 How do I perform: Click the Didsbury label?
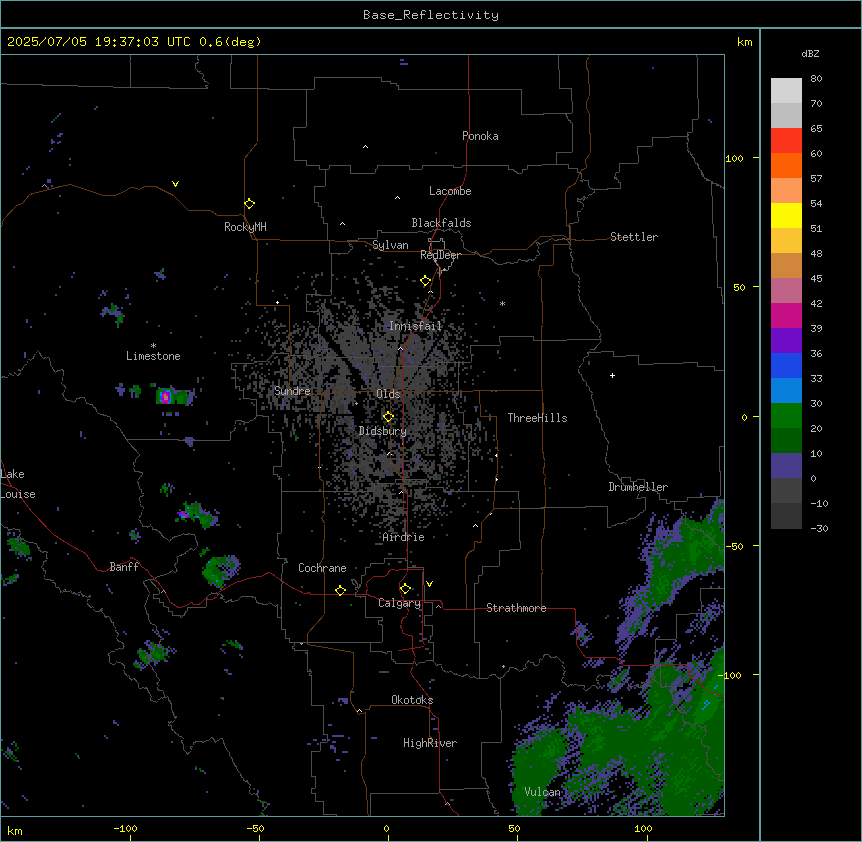[383, 431]
